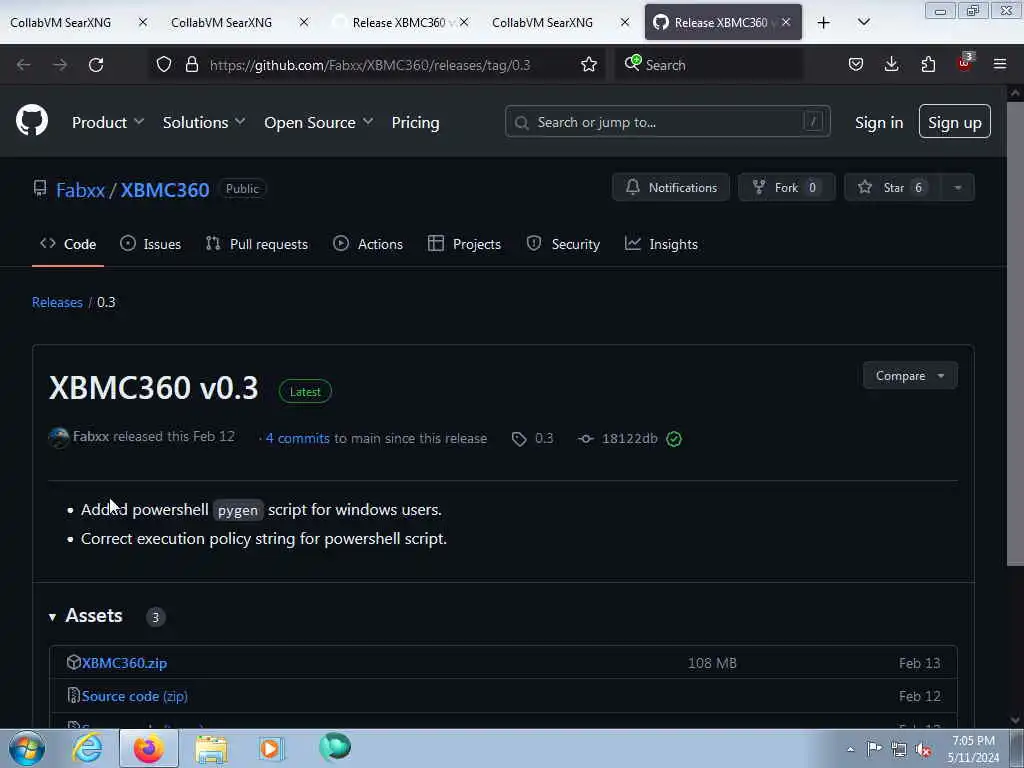Image resolution: width=1024 pixels, height=768 pixels.
Task: Click the red uBlock extension icon
Action: [965, 63]
